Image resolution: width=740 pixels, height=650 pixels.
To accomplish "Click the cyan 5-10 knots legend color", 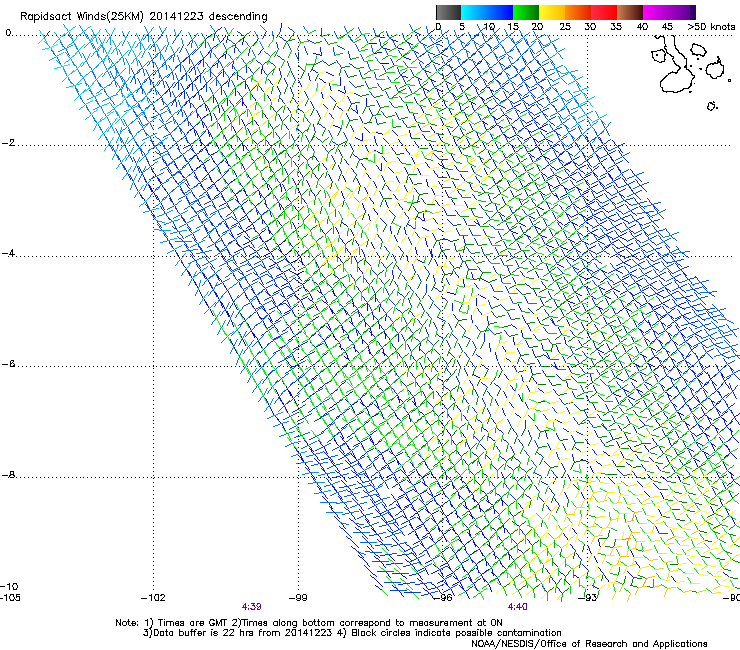I will point(473,12).
